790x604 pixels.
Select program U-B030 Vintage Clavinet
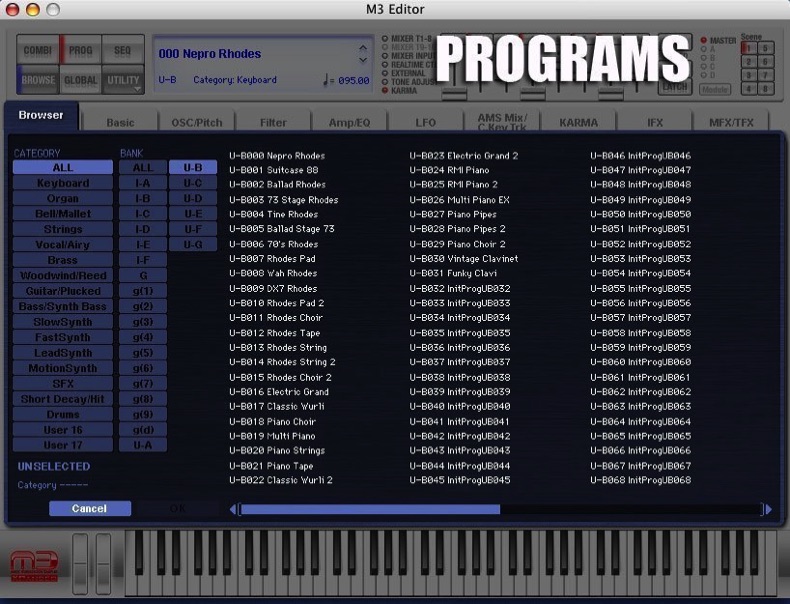click(x=464, y=258)
